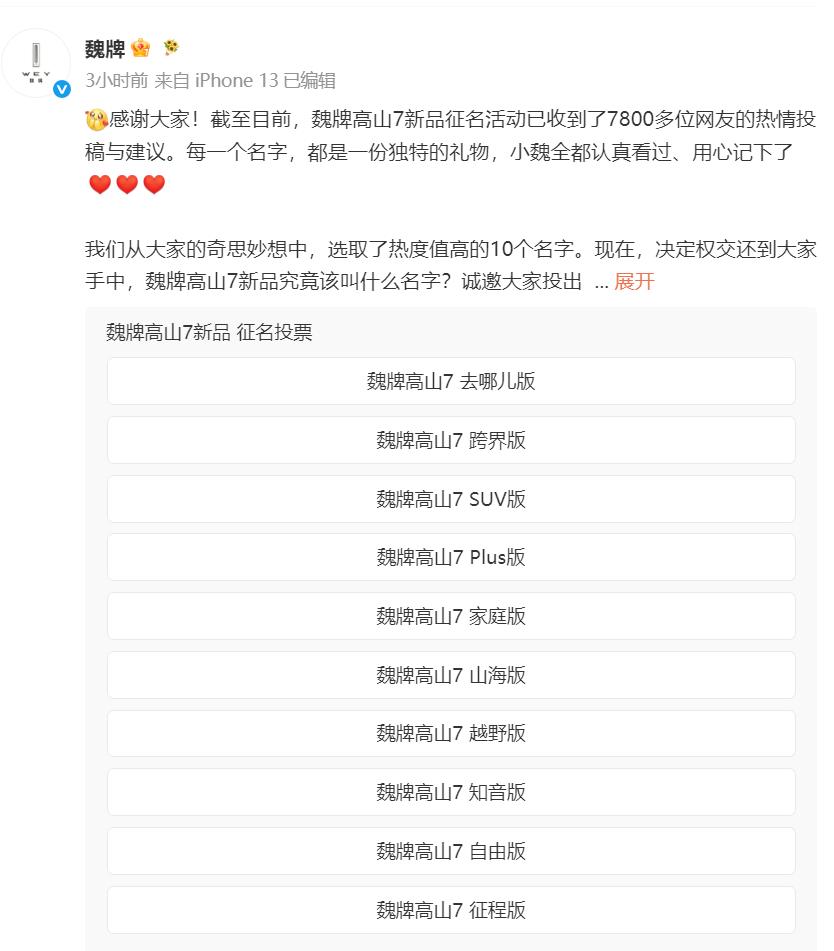Click the crying-face emoji before 感谢大家
Viewport: 834px width, 951px height.
(x=96, y=119)
